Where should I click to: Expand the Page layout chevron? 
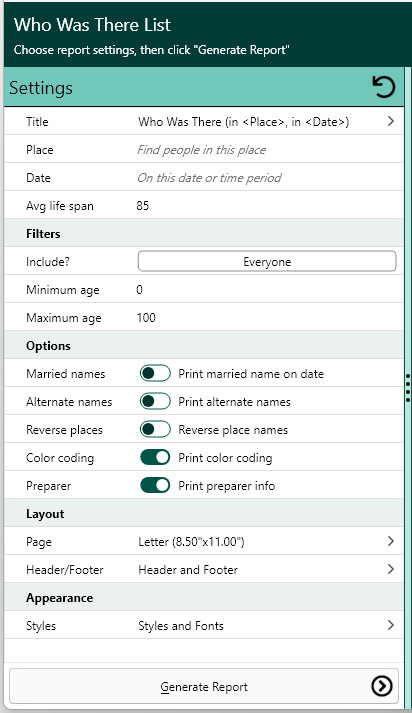[x=391, y=541]
